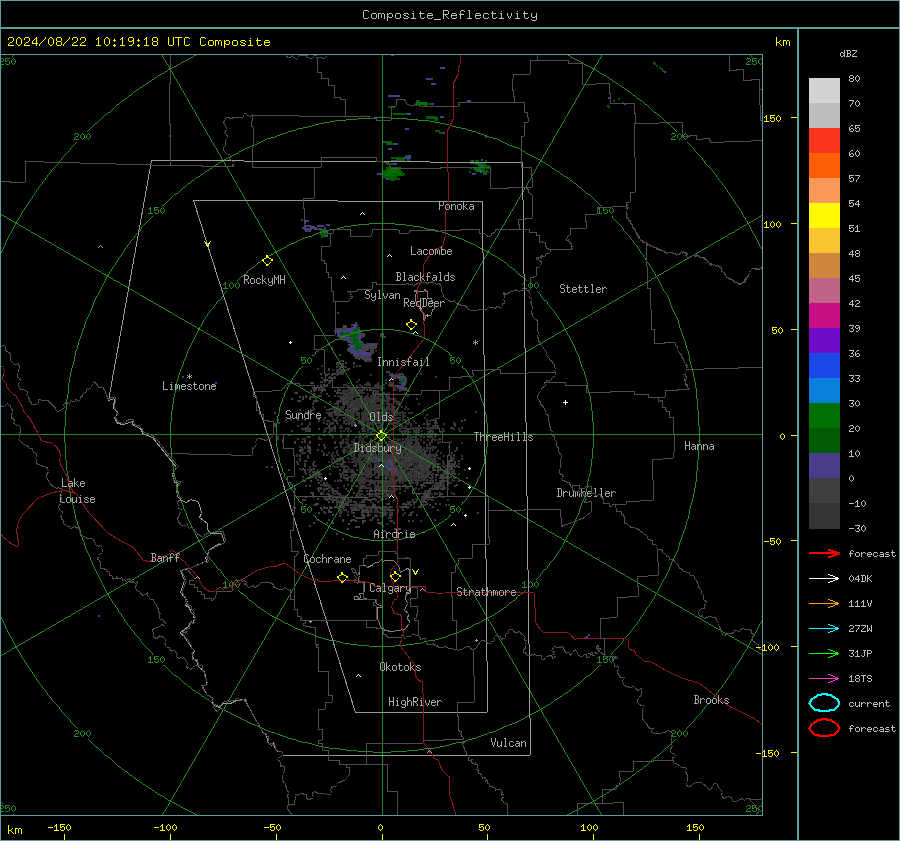This screenshot has height=841, width=900.
Task: Click the dBZ legend heading
Action: pos(848,54)
